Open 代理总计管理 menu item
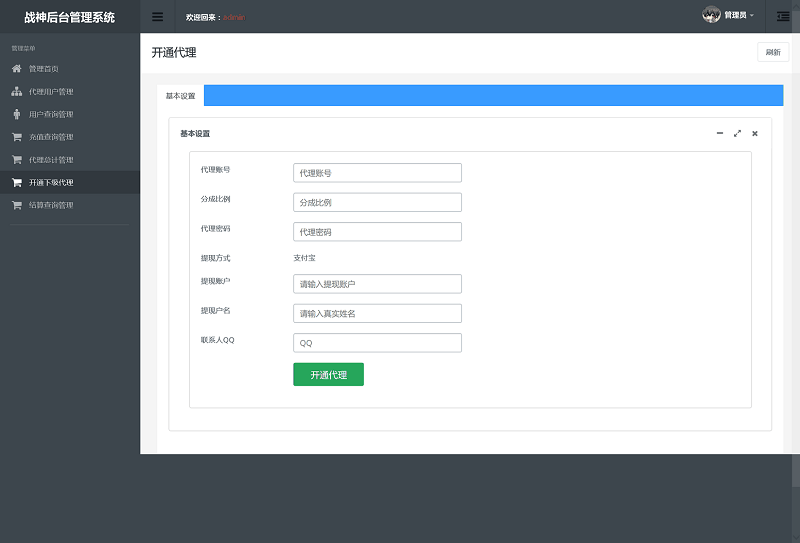This screenshot has width=800, height=543. pos(70,160)
